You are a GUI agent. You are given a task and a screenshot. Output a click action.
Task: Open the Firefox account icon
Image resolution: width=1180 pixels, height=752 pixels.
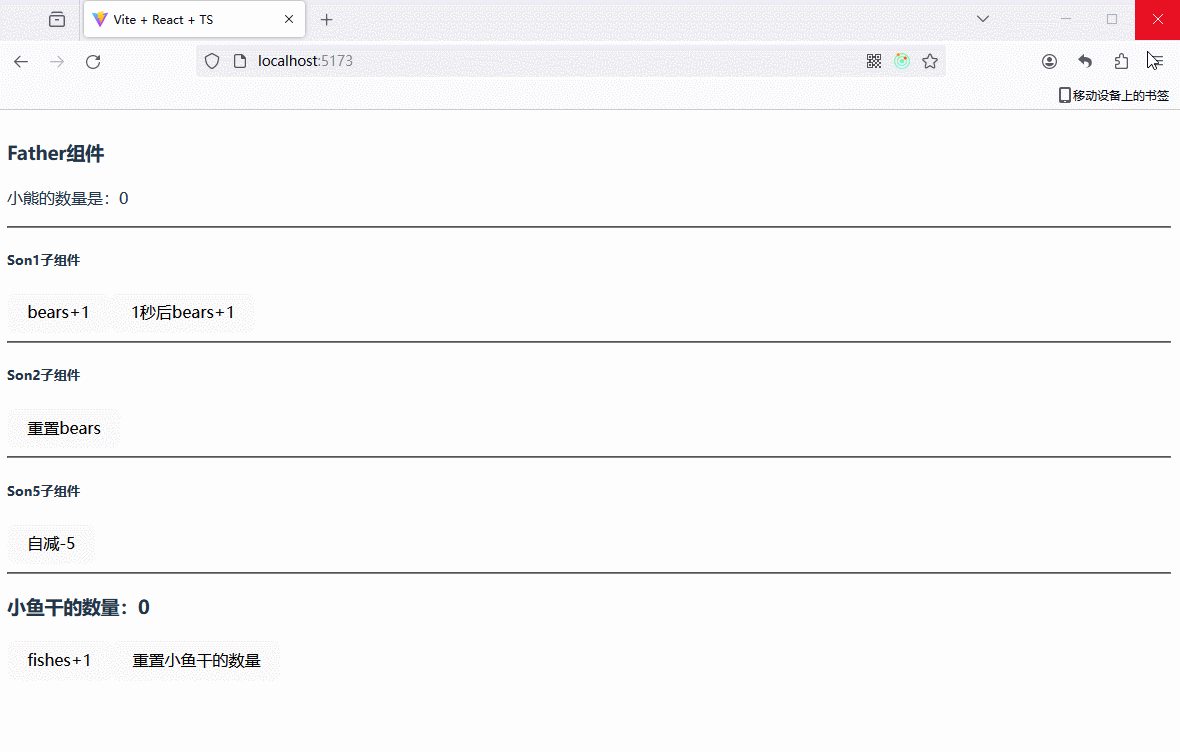(x=1049, y=61)
